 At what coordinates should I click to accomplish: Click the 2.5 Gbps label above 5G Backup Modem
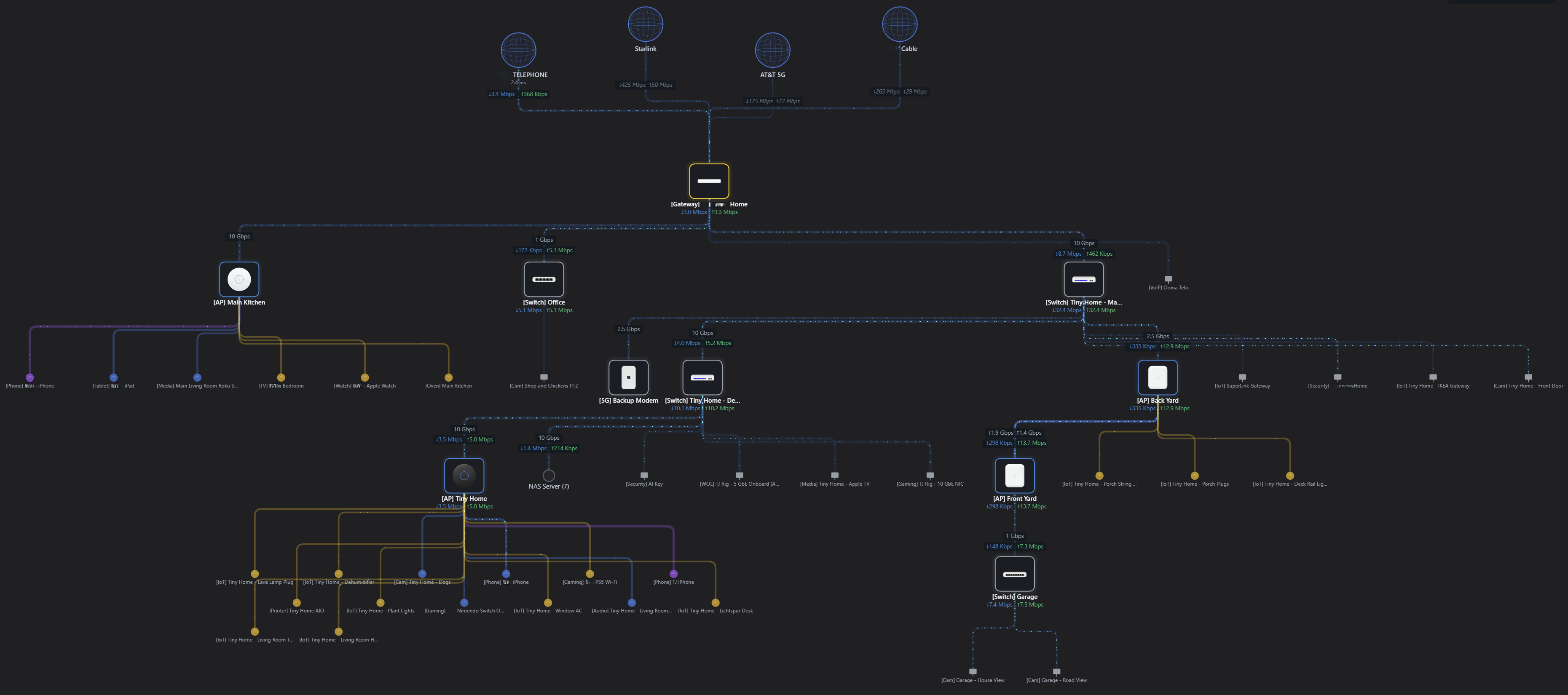click(x=628, y=329)
